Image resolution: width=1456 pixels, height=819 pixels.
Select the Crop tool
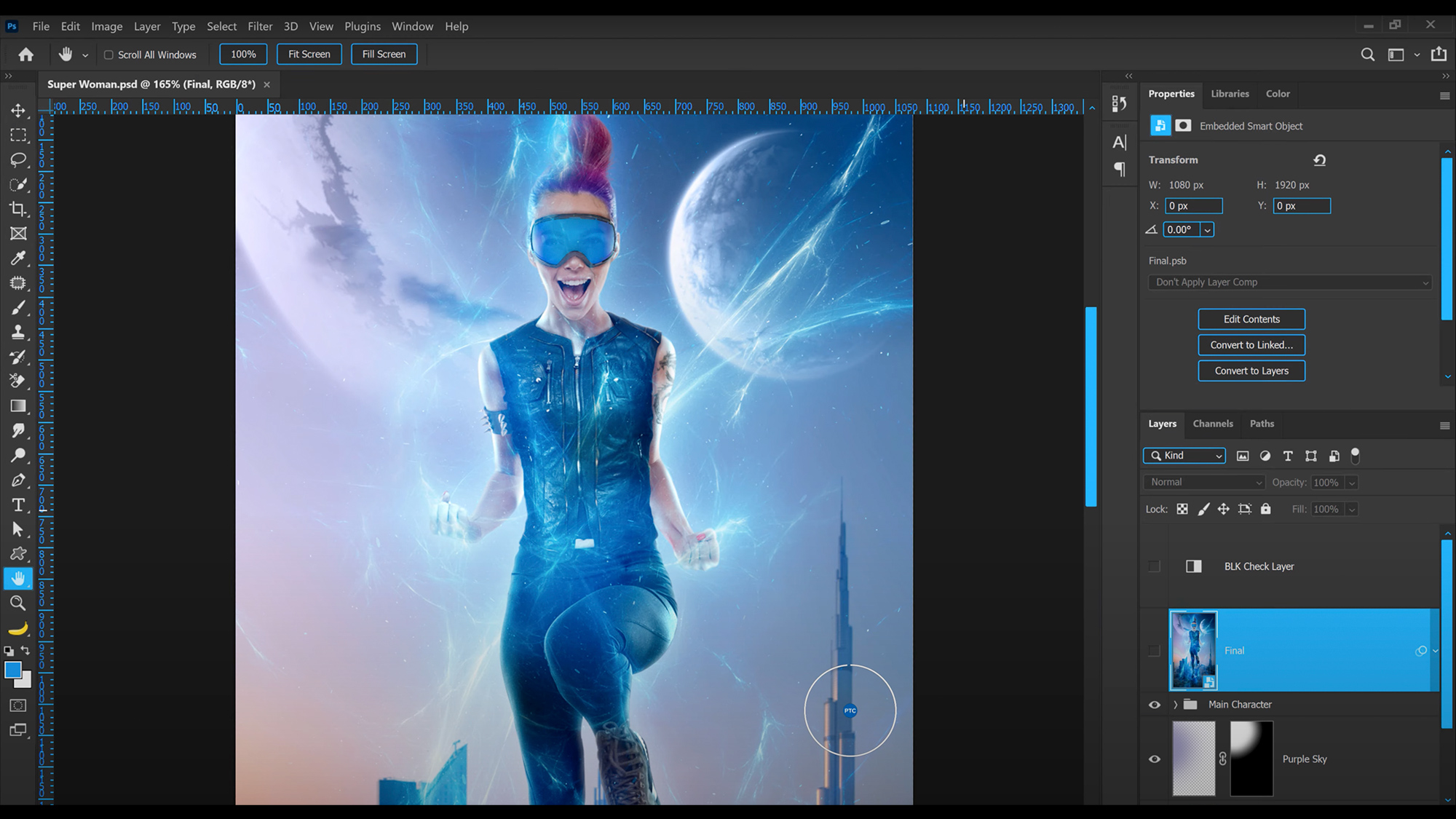point(18,209)
